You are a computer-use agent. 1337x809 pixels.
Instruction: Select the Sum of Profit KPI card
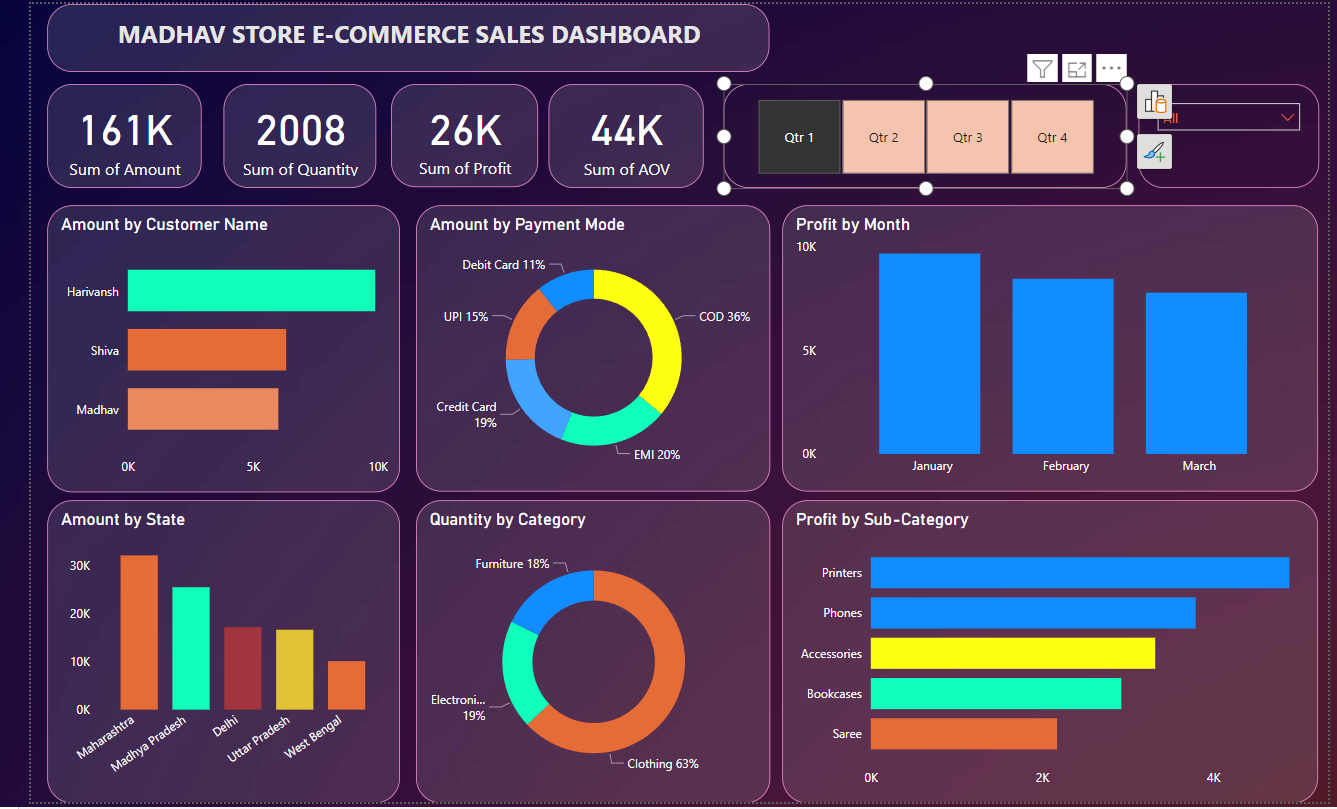tap(464, 135)
